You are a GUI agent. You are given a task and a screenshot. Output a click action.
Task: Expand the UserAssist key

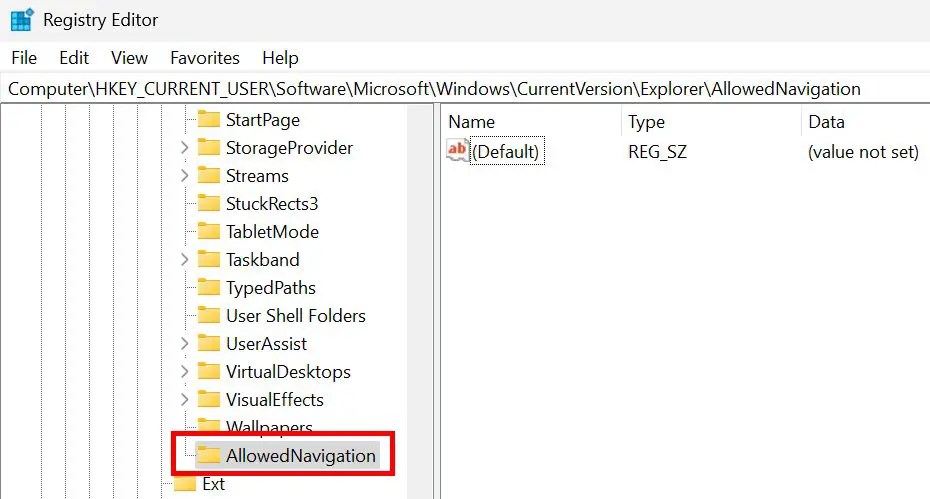184,344
